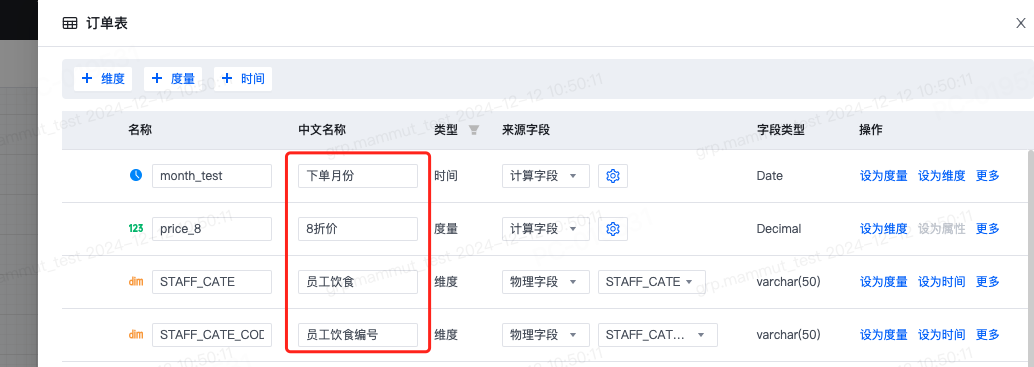1034x367 pixels.
Task: Open 物理字段 dropdown for STAFF_CATE row
Action: tap(545, 281)
